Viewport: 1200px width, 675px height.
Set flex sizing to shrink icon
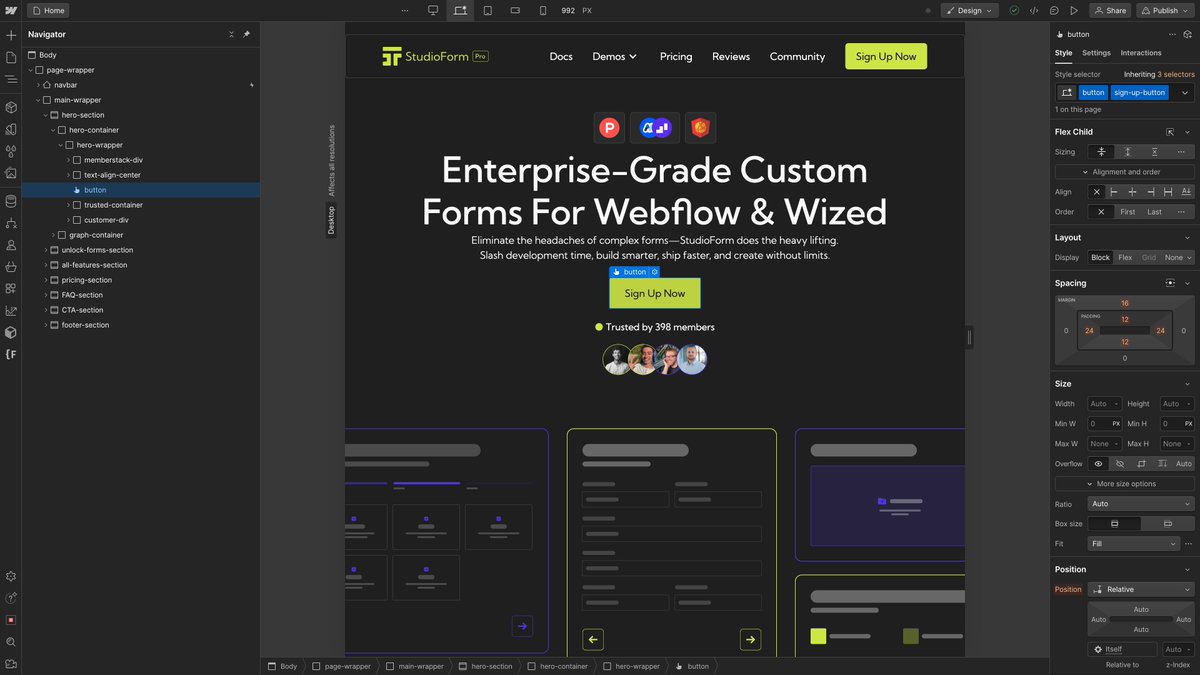1101,152
